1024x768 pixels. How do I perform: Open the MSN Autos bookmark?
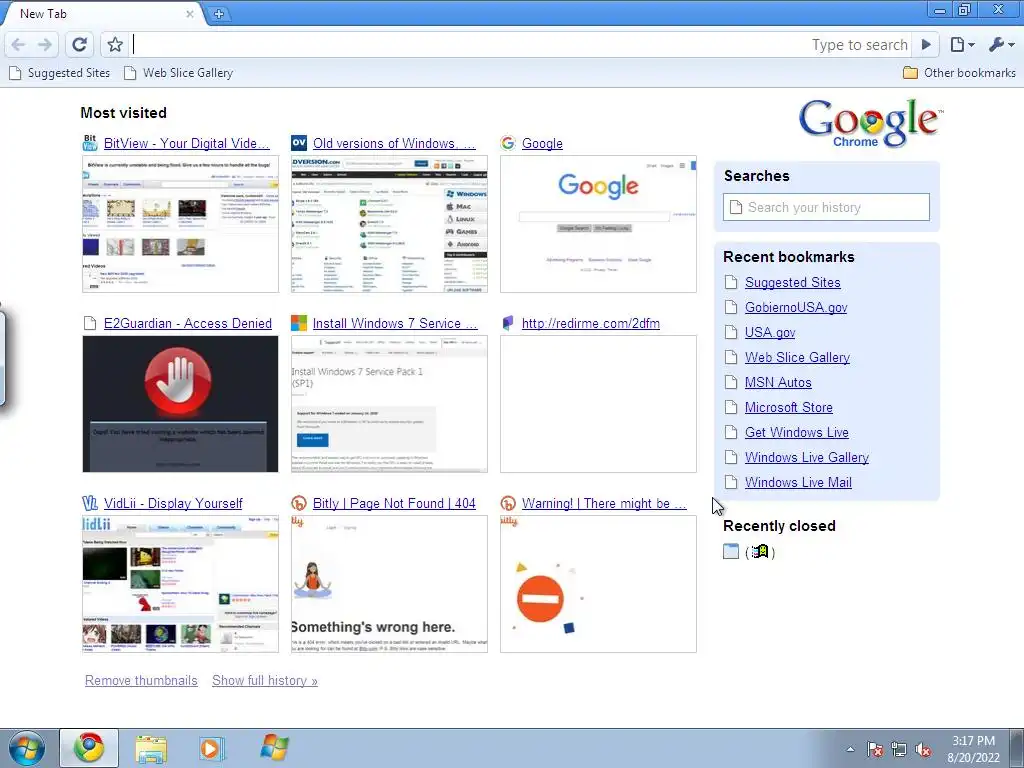pos(778,383)
